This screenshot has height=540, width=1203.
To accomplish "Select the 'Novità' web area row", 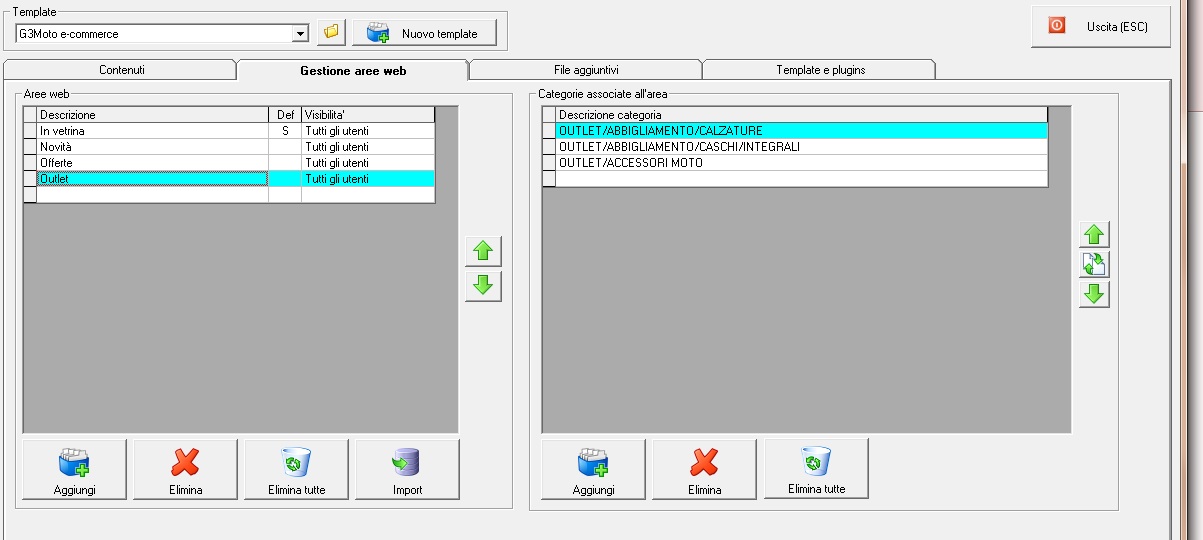I will (229, 147).
